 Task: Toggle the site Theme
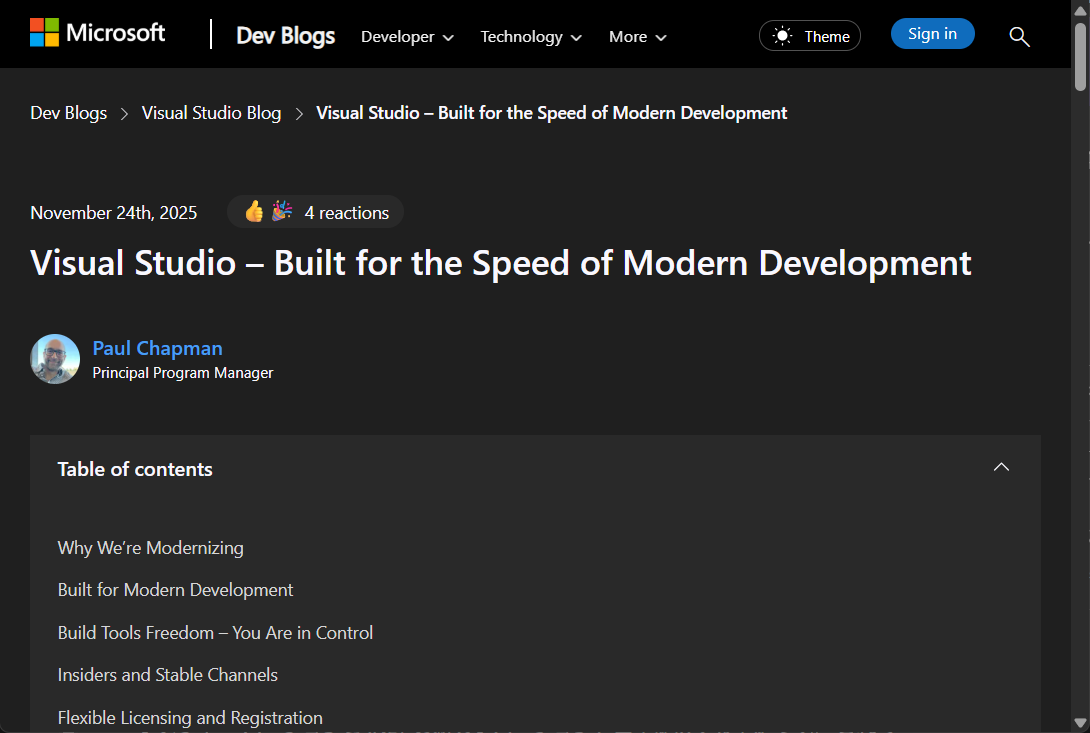pos(810,35)
